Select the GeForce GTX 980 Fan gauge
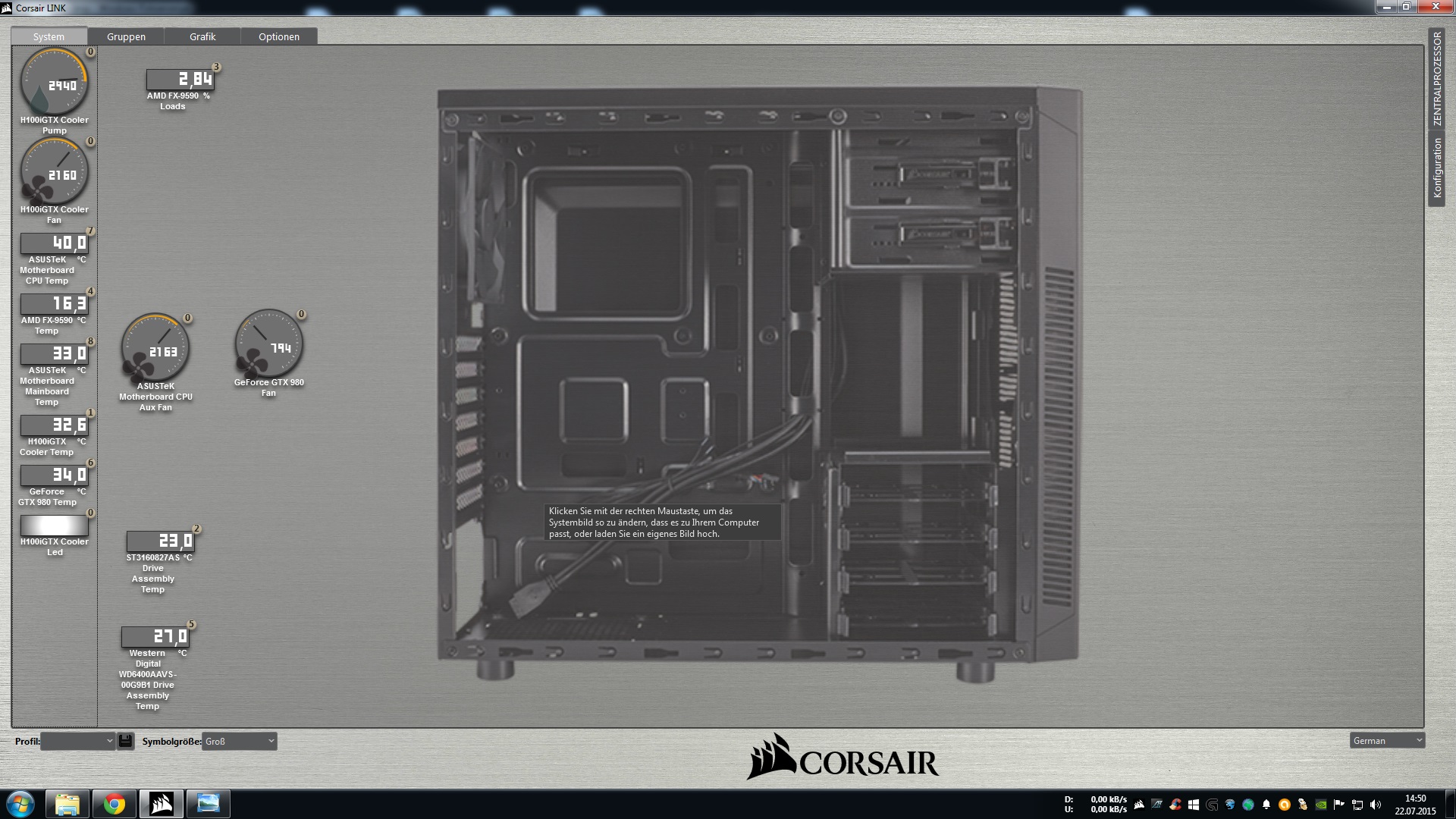Viewport: 1456px width, 819px height. click(268, 344)
